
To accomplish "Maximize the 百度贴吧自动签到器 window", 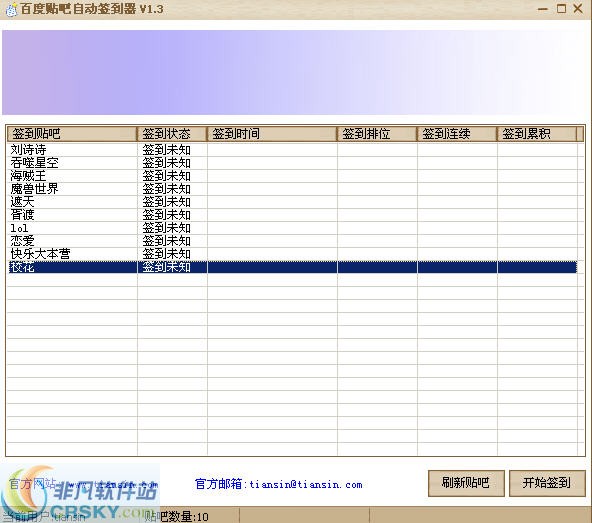I will click(x=561, y=8).
